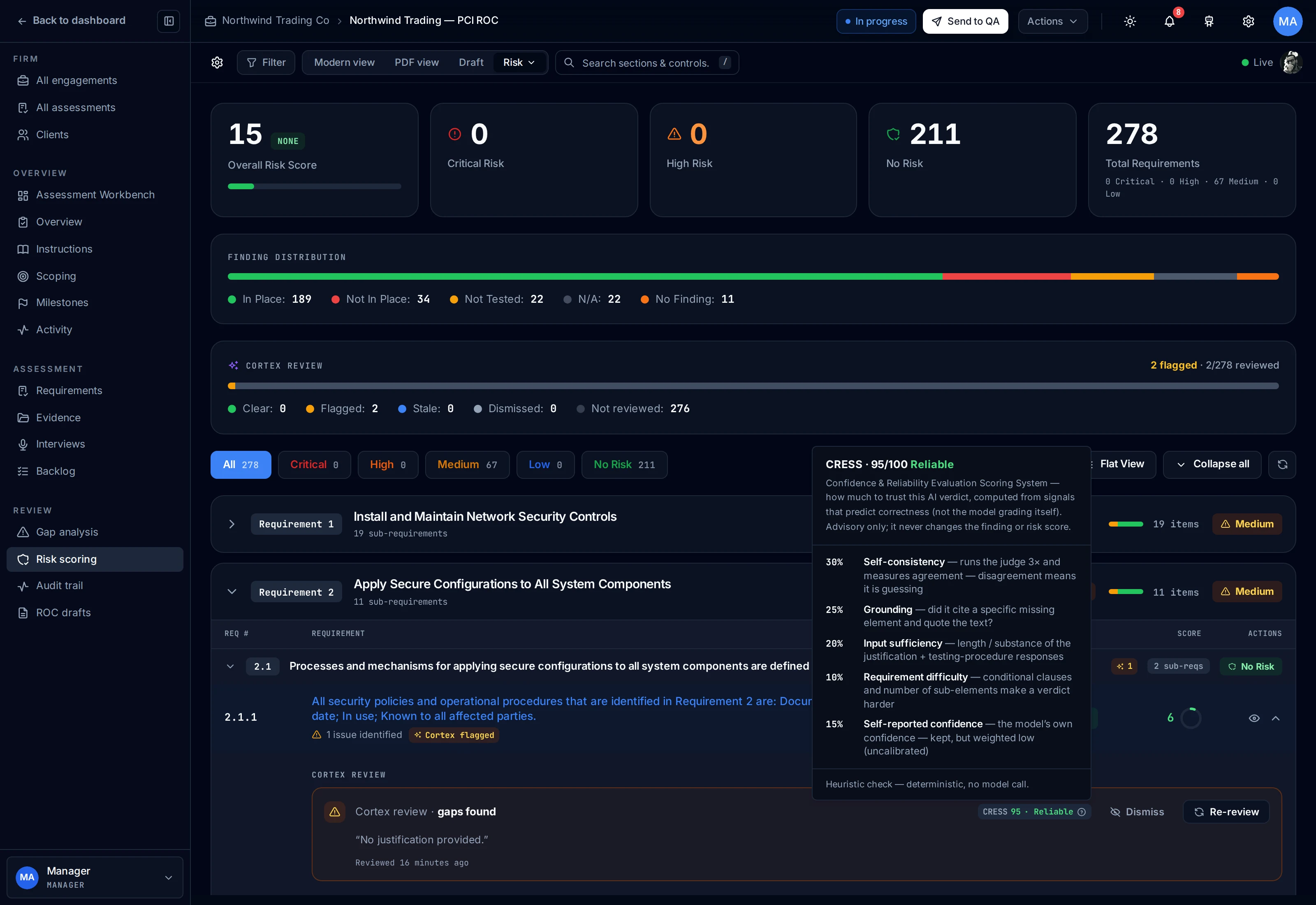This screenshot has height=905, width=1316.
Task: Toggle visibility eye icon for row 2.1.1
Action: pyautogui.click(x=1253, y=718)
